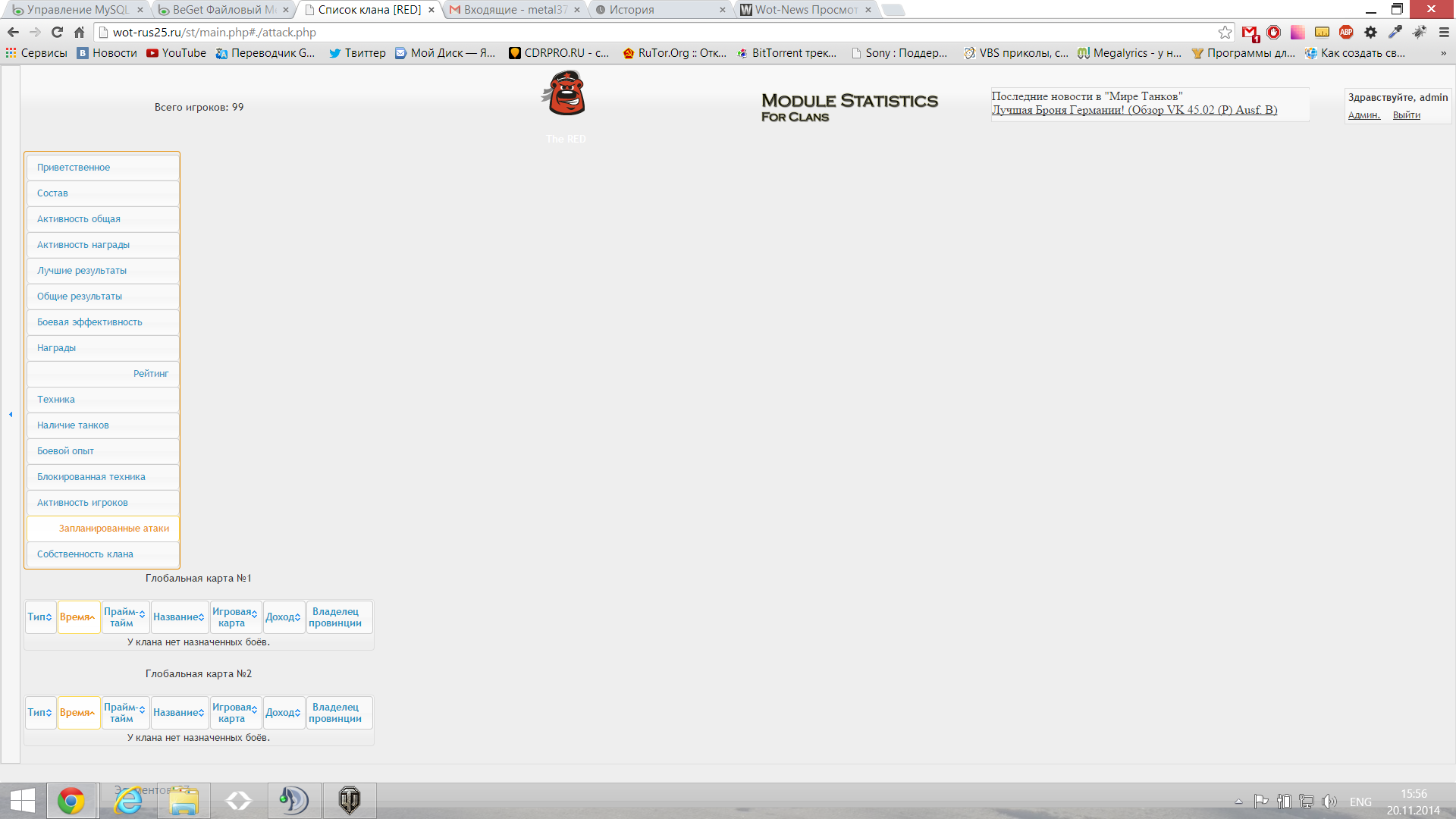Click the Выйти logout link
This screenshot has height=819, width=1456.
(1406, 115)
